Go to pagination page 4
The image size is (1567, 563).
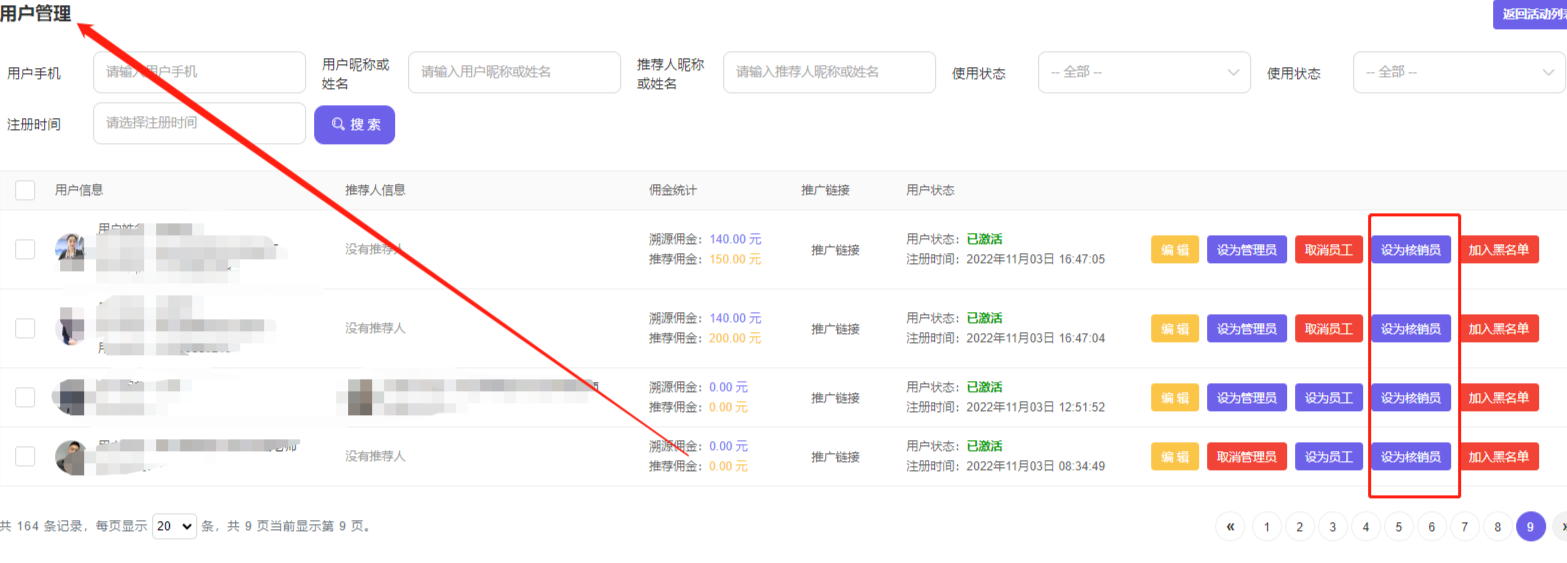(1366, 526)
